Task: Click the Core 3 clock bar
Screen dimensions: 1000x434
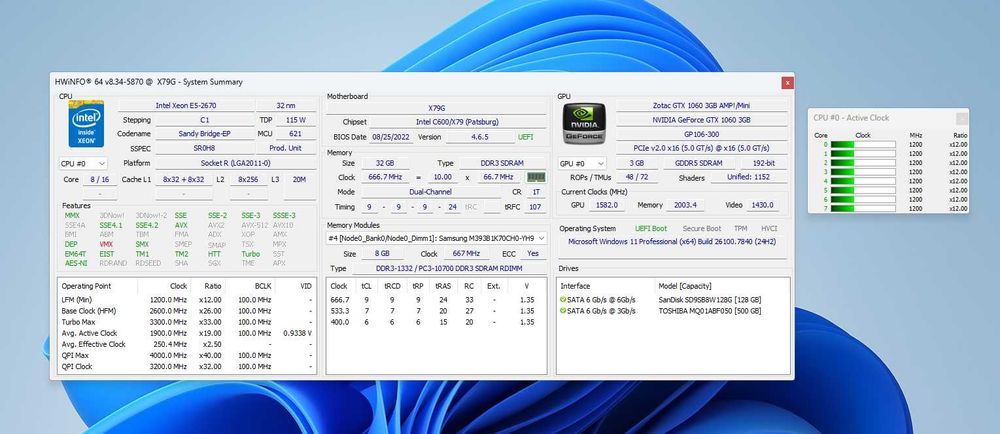Action: 863,172
